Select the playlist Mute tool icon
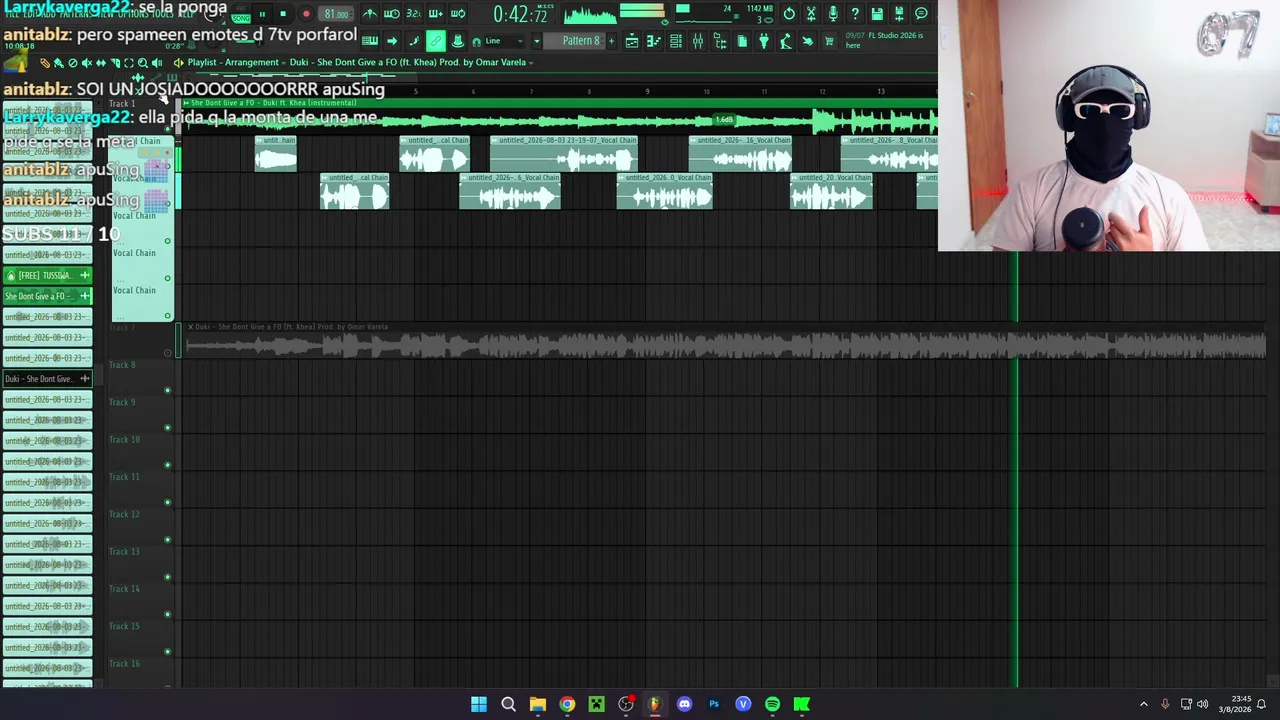The height and width of the screenshot is (720, 1280). tap(86, 63)
